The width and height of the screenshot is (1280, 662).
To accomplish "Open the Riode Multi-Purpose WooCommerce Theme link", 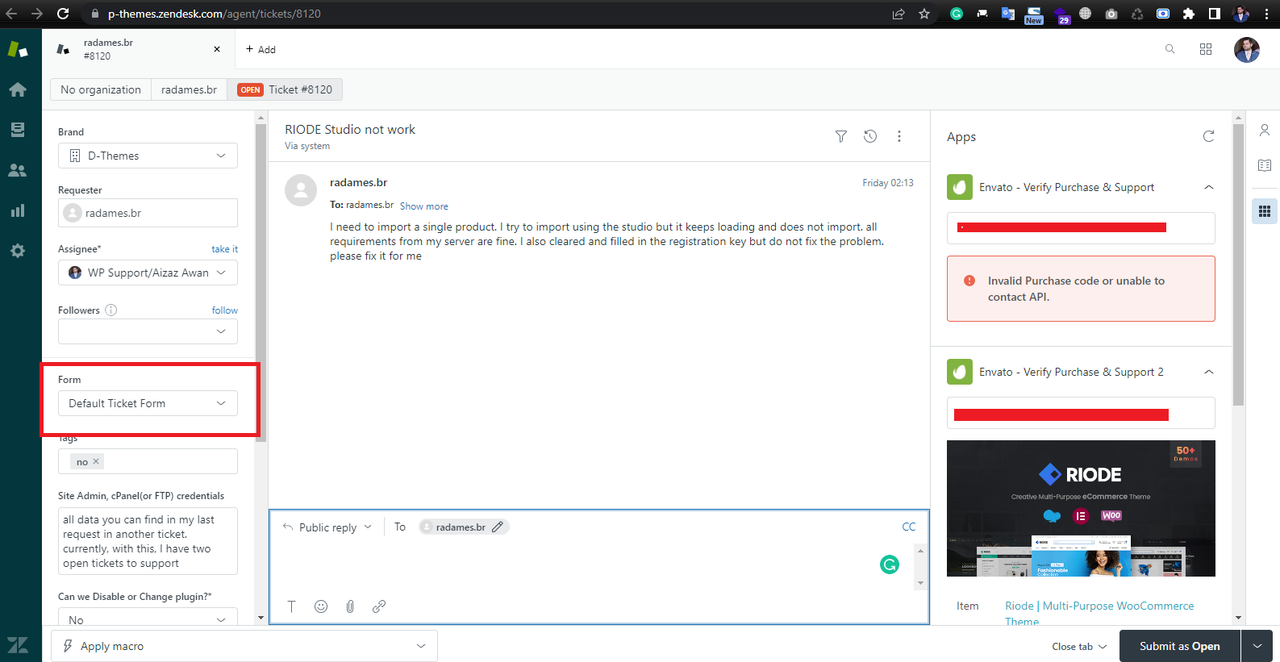I will tap(1099, 613).
